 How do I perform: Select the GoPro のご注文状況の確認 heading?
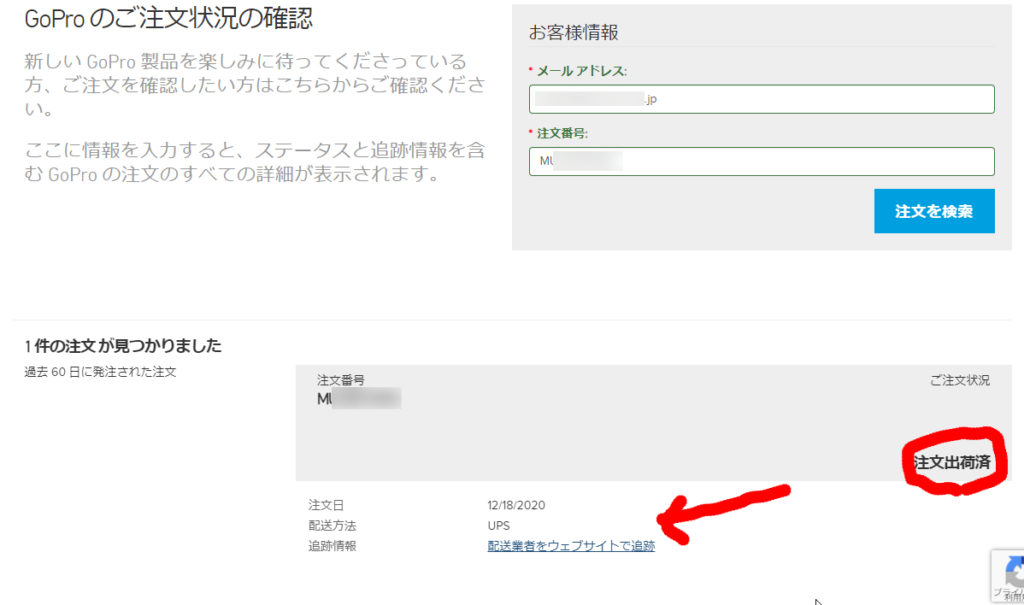[168, 19]
